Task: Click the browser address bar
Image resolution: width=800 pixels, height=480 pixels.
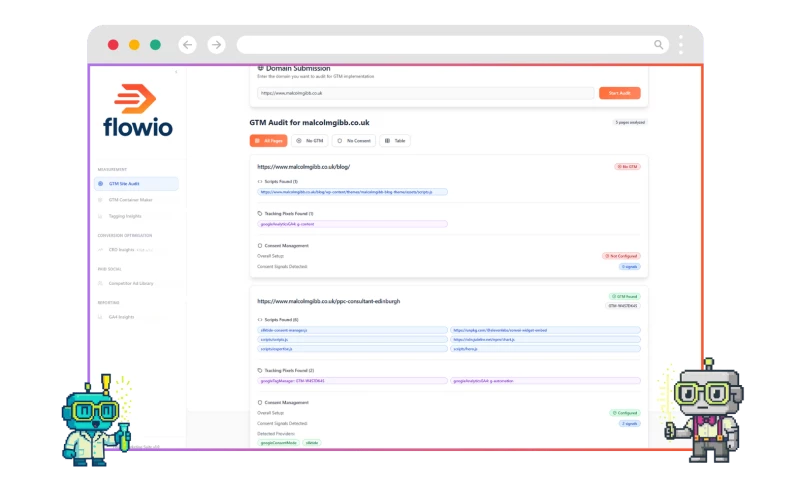Action: 445,45
